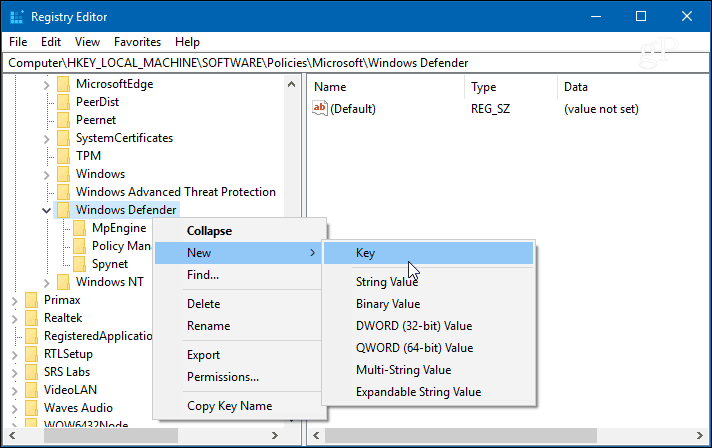Expand the VideoLAN key
The height and width of the screenshot is (448, 712).
(x=14, y=390)
